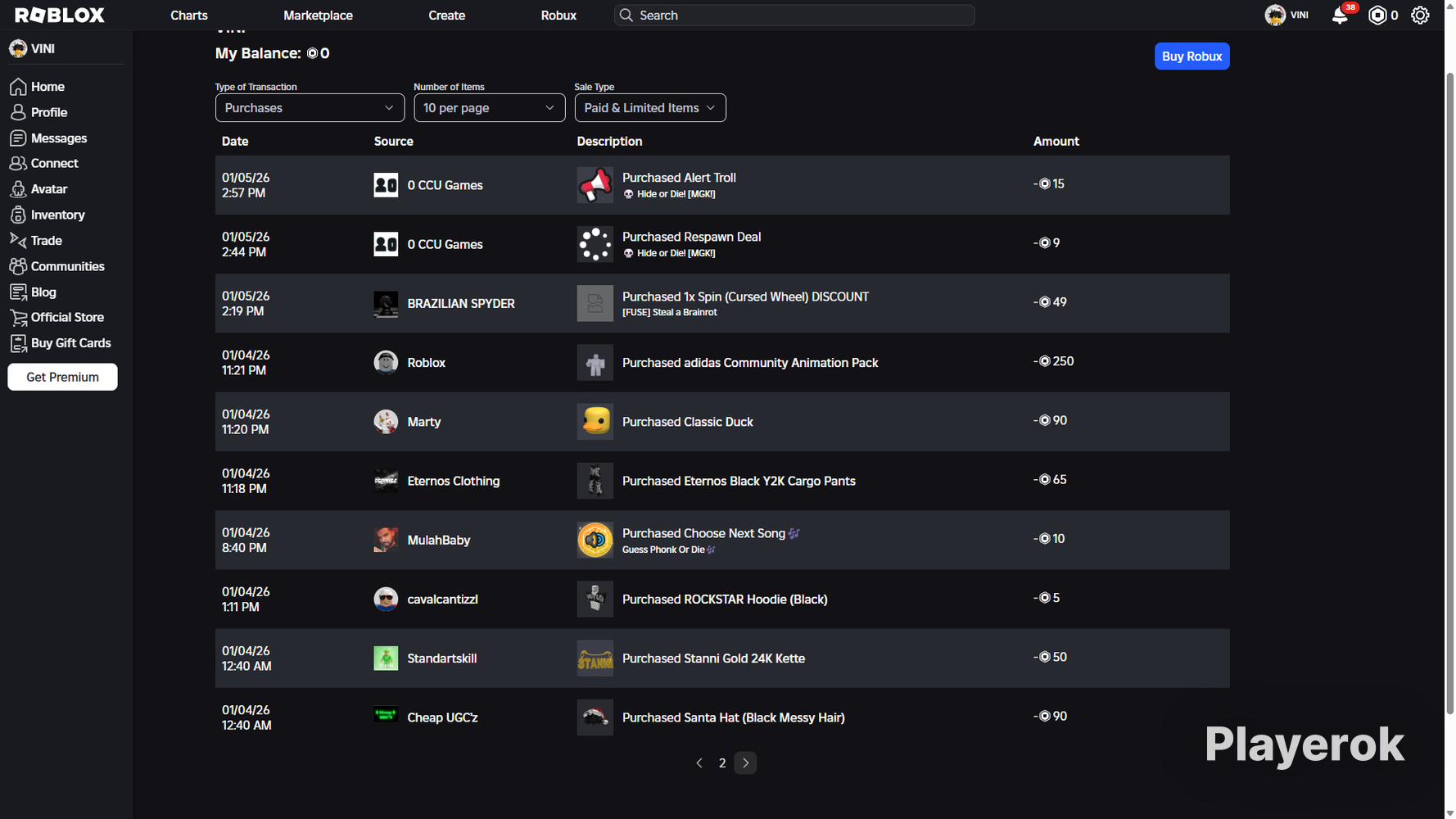
Task: Open the Create tab
Action: (447, 16)
